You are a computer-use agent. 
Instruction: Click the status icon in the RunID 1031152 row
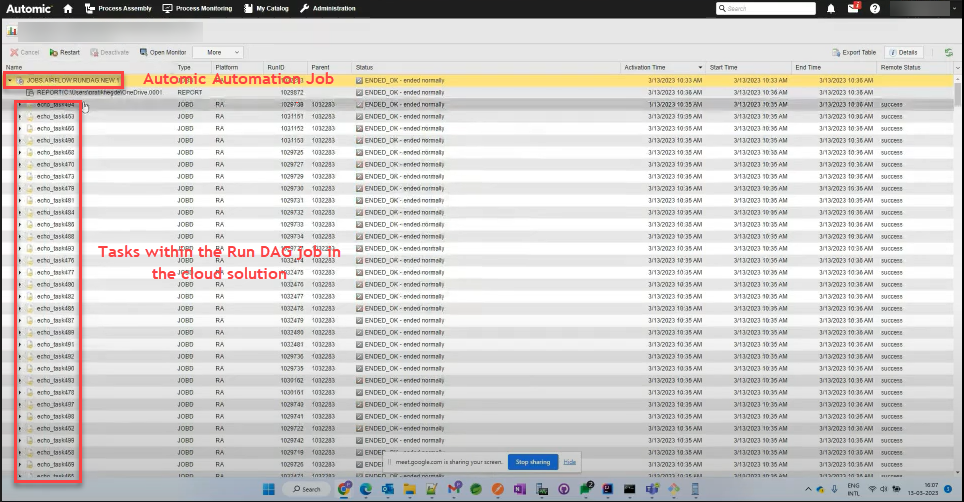359,129
